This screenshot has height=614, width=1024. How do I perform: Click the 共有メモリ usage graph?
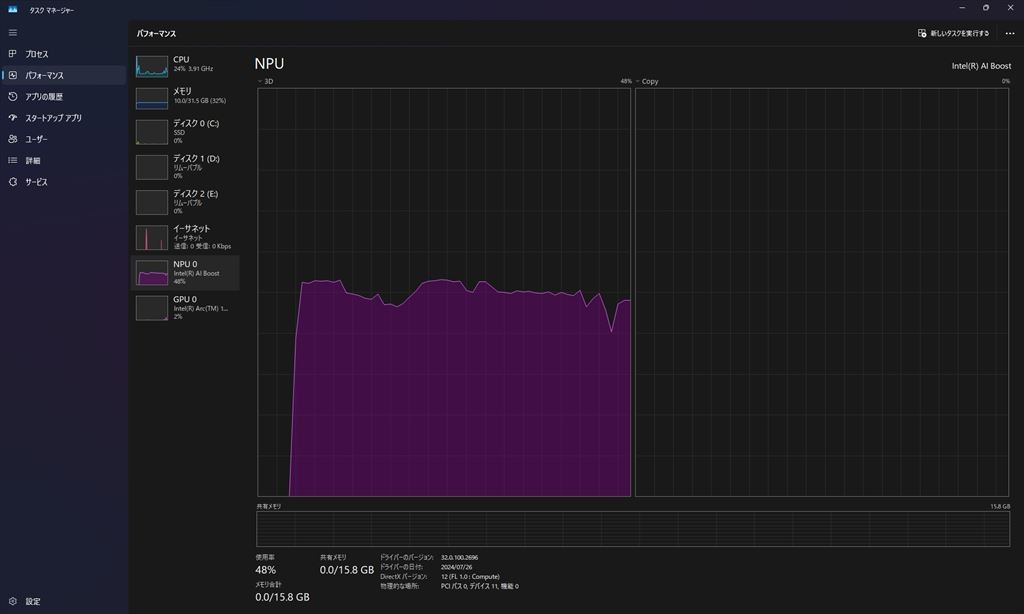pos(633,529)
